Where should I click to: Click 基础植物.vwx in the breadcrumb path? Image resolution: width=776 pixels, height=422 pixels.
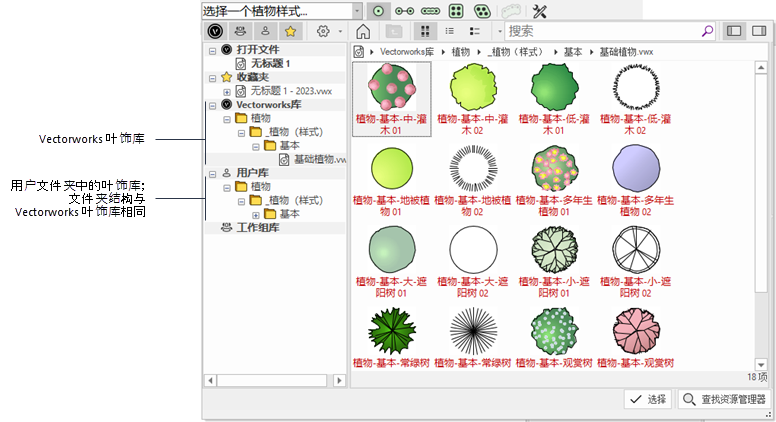pos(627,51)
